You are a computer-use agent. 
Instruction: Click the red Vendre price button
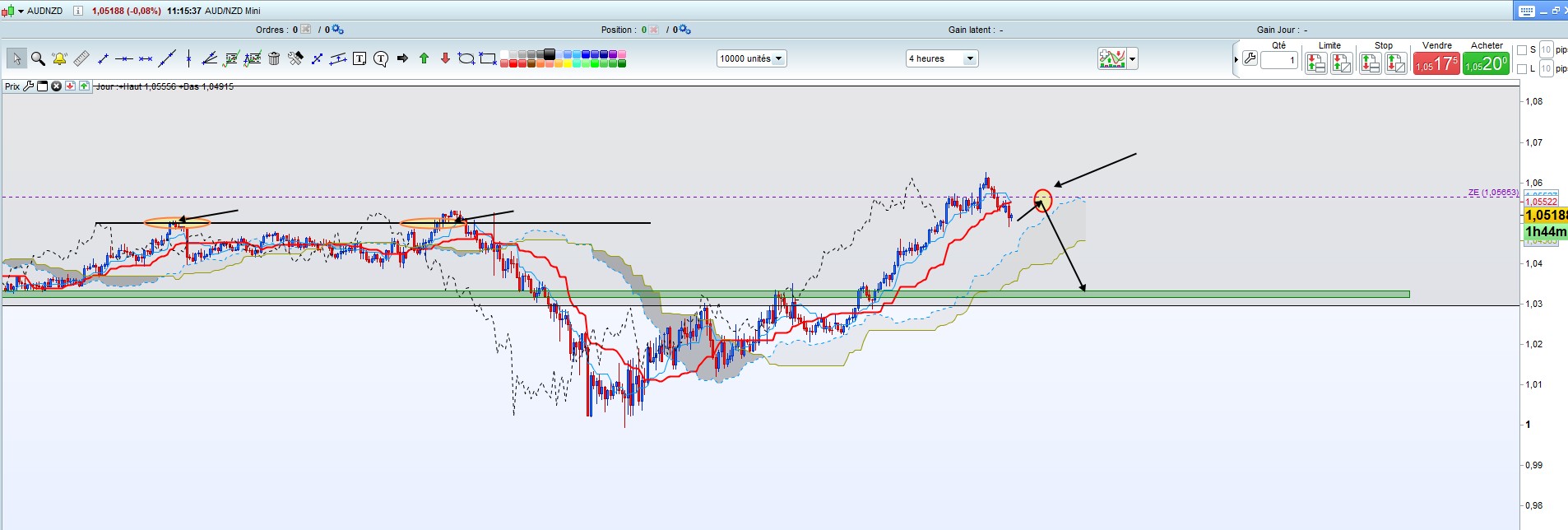(1436, 63)
